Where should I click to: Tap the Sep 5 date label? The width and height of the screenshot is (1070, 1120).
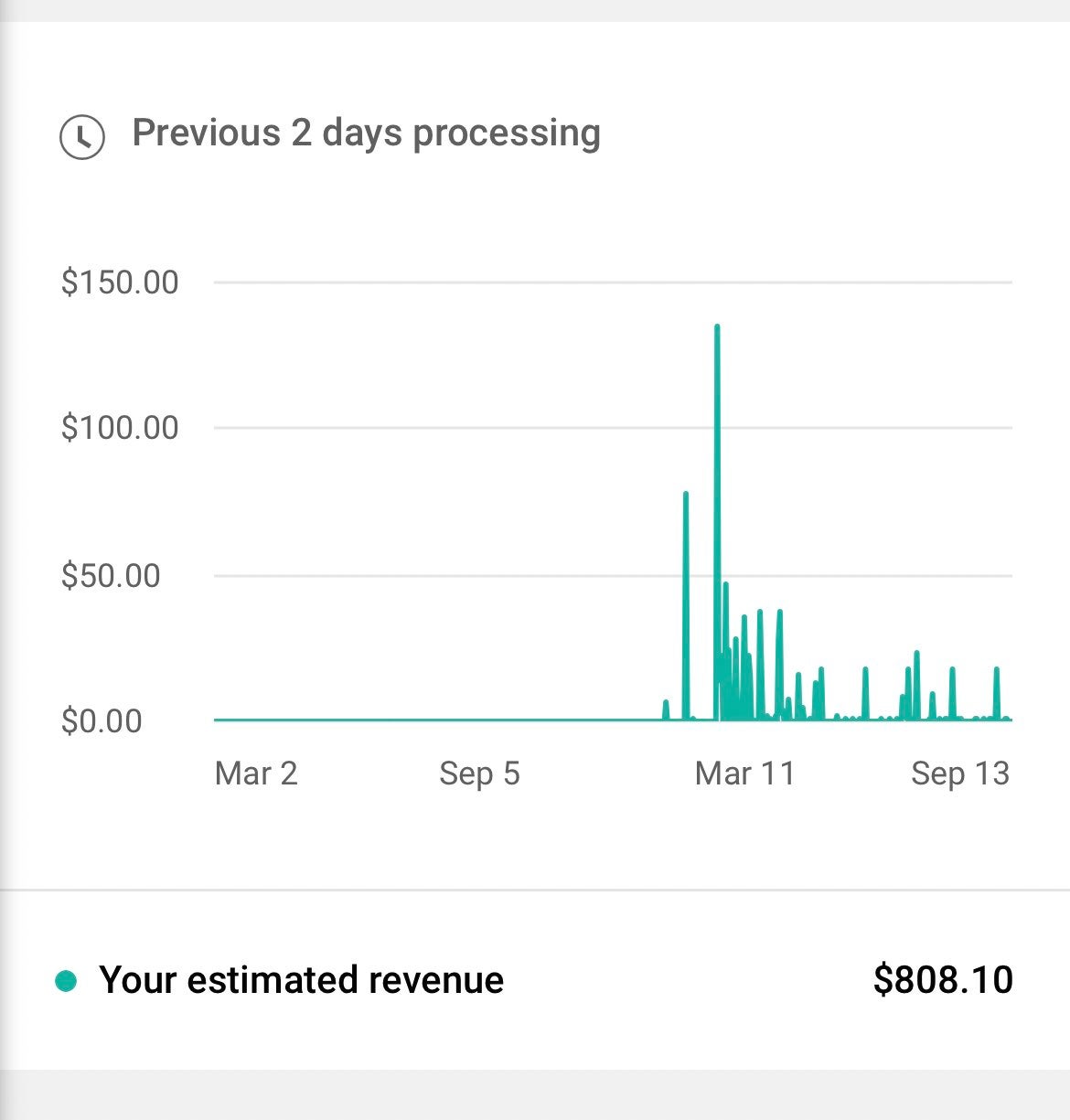tap(479, 773)
